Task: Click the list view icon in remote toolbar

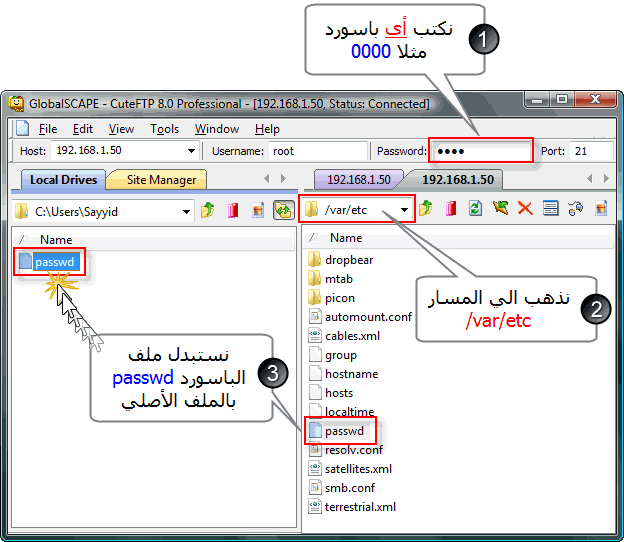Action: [551, 208]
